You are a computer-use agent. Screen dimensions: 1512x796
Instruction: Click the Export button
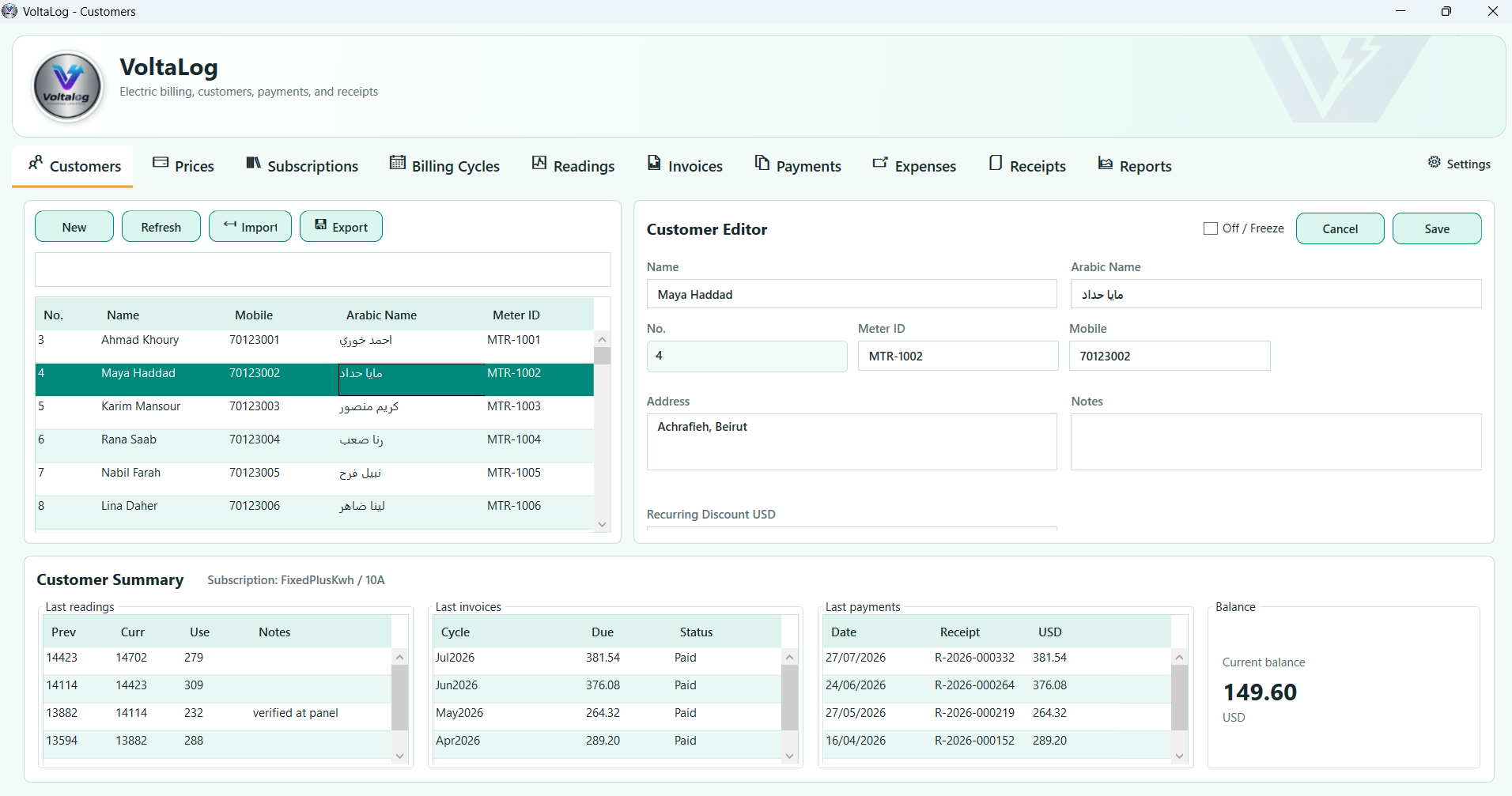click(x=341, y=227)
